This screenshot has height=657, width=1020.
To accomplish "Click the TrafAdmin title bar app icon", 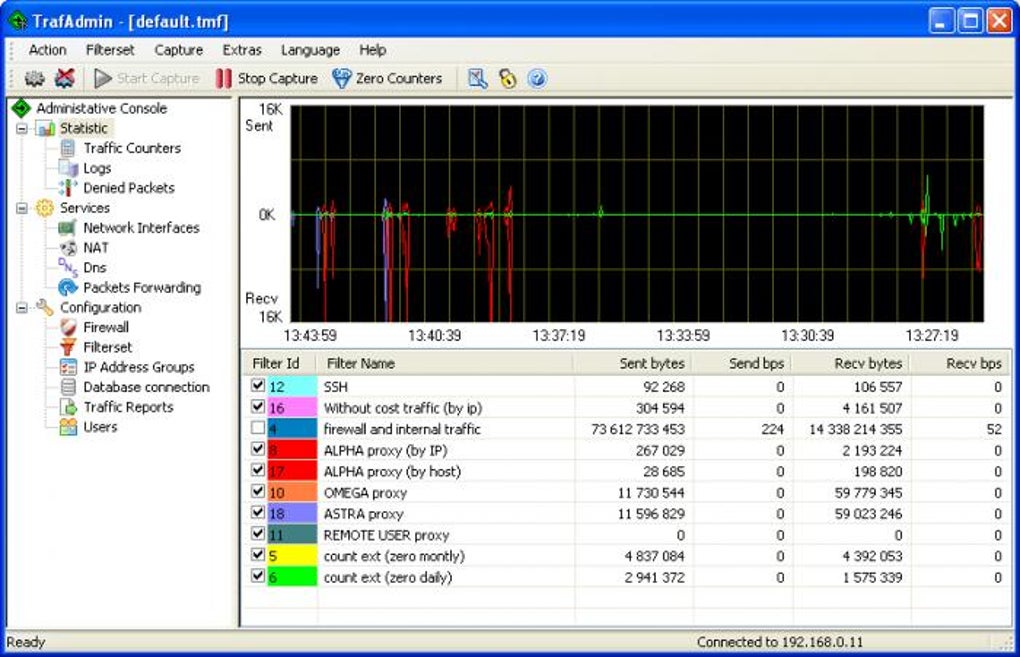I will coord(18,21).
